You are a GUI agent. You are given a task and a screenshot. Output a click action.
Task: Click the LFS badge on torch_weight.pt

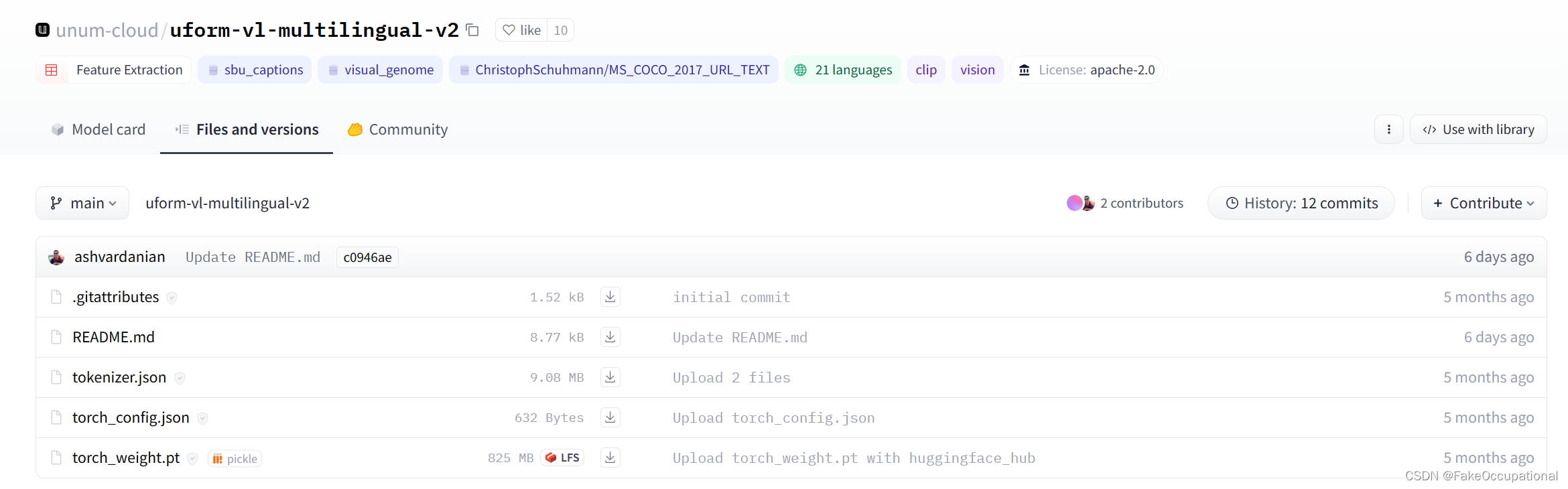(x=562, y=458)
